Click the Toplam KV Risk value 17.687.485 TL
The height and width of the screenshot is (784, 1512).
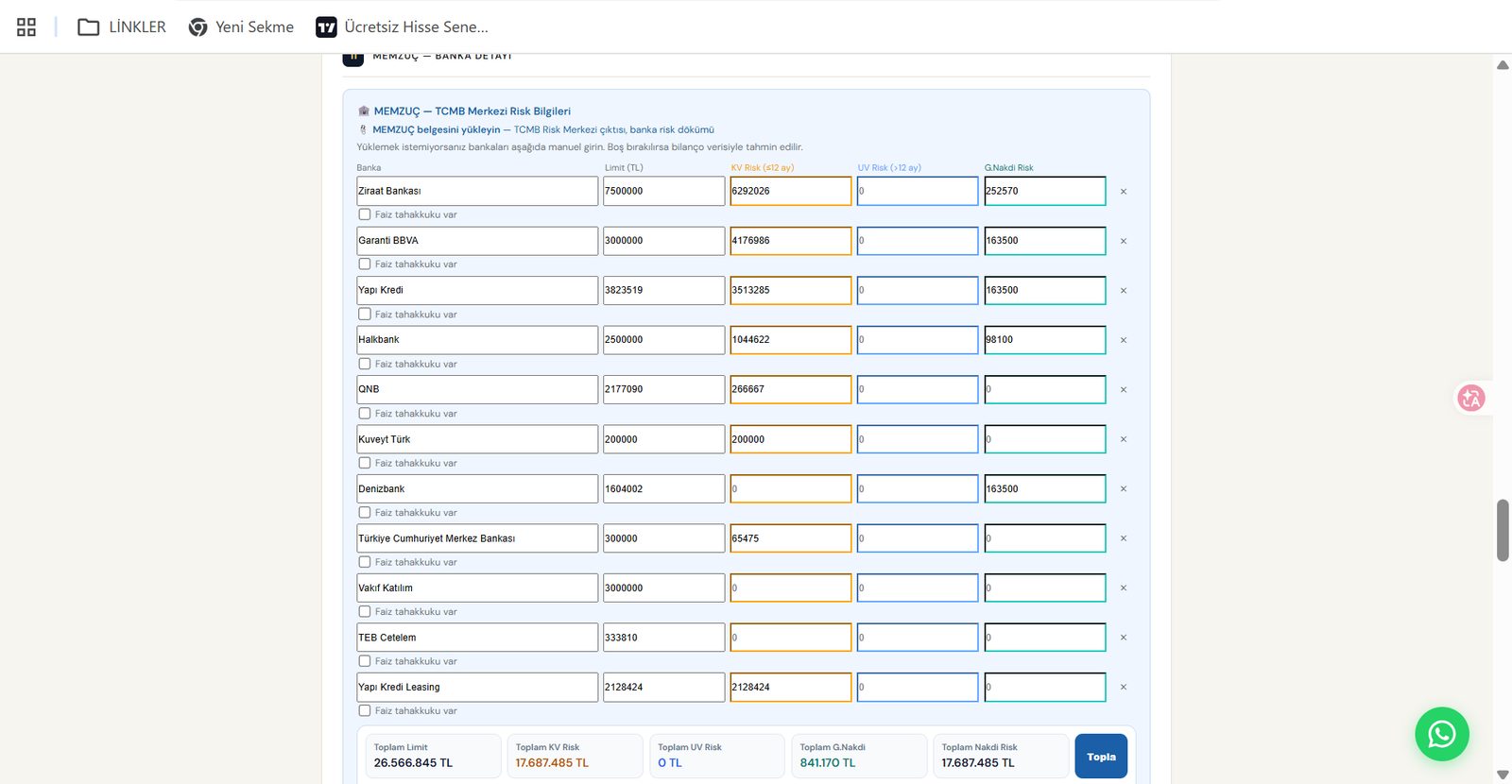pyautogui.click(x=552, y=763)
